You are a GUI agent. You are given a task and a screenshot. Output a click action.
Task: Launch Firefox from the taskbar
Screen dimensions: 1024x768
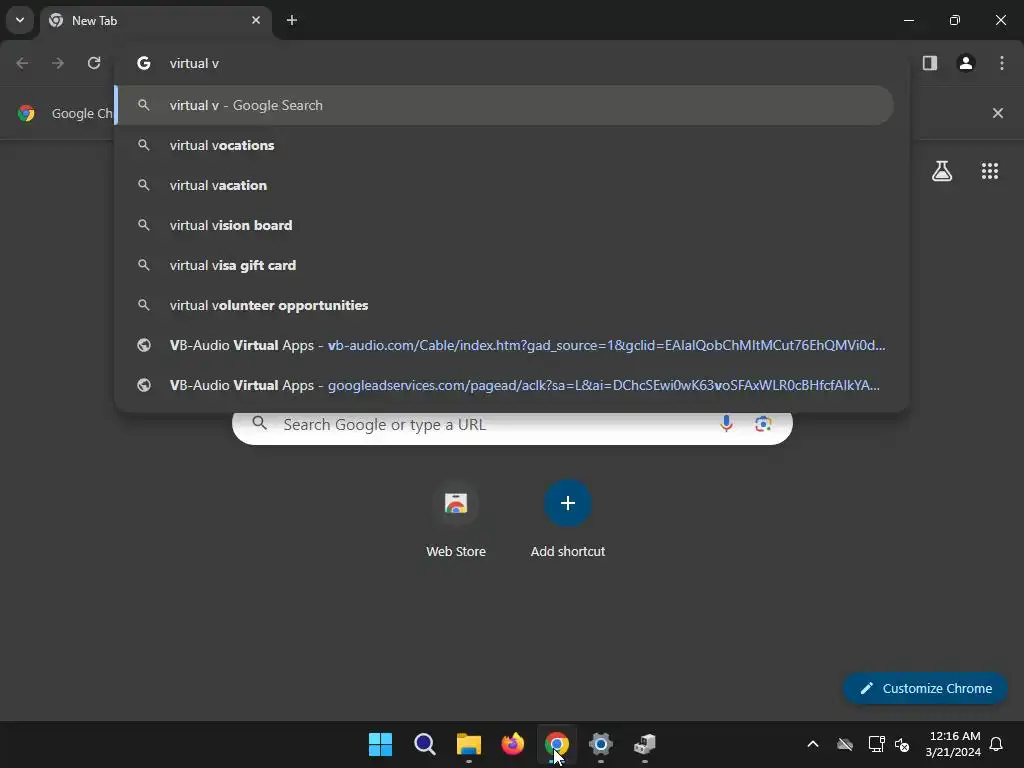coord(513,744)
